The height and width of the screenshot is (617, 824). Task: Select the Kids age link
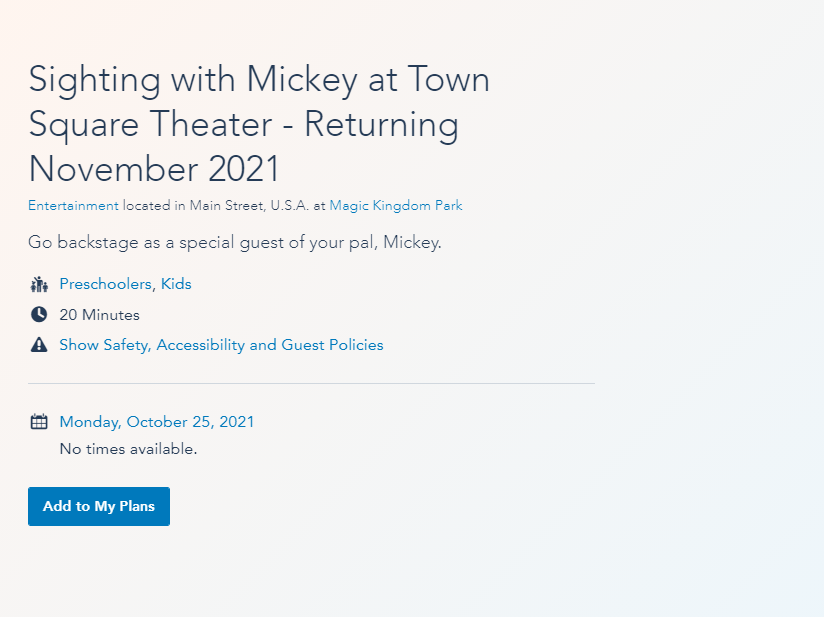coord(176,284)
